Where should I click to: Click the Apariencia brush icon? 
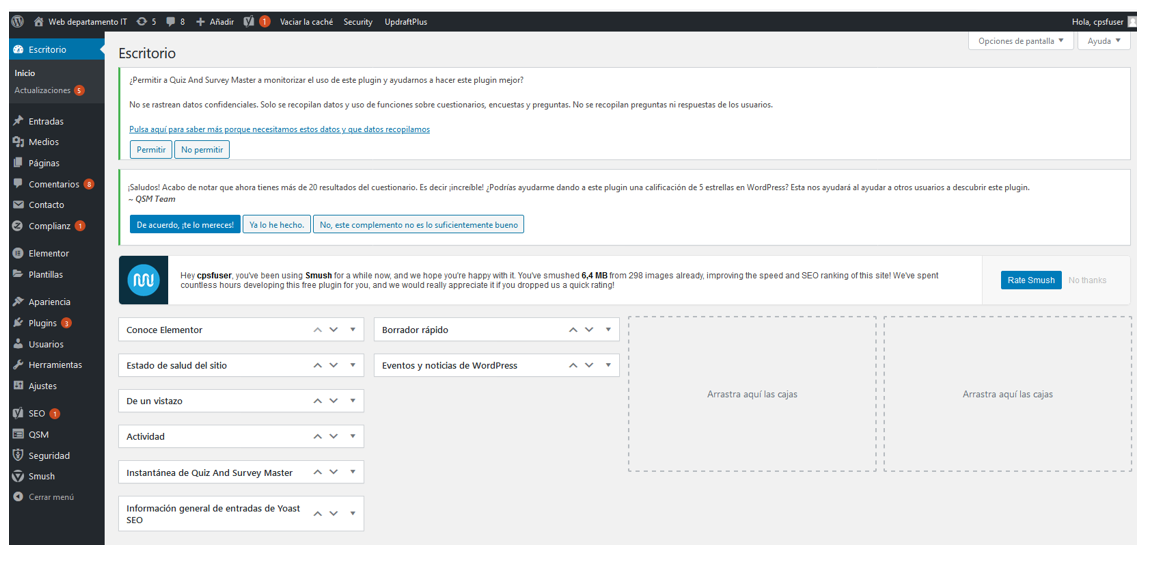point(19,302)
